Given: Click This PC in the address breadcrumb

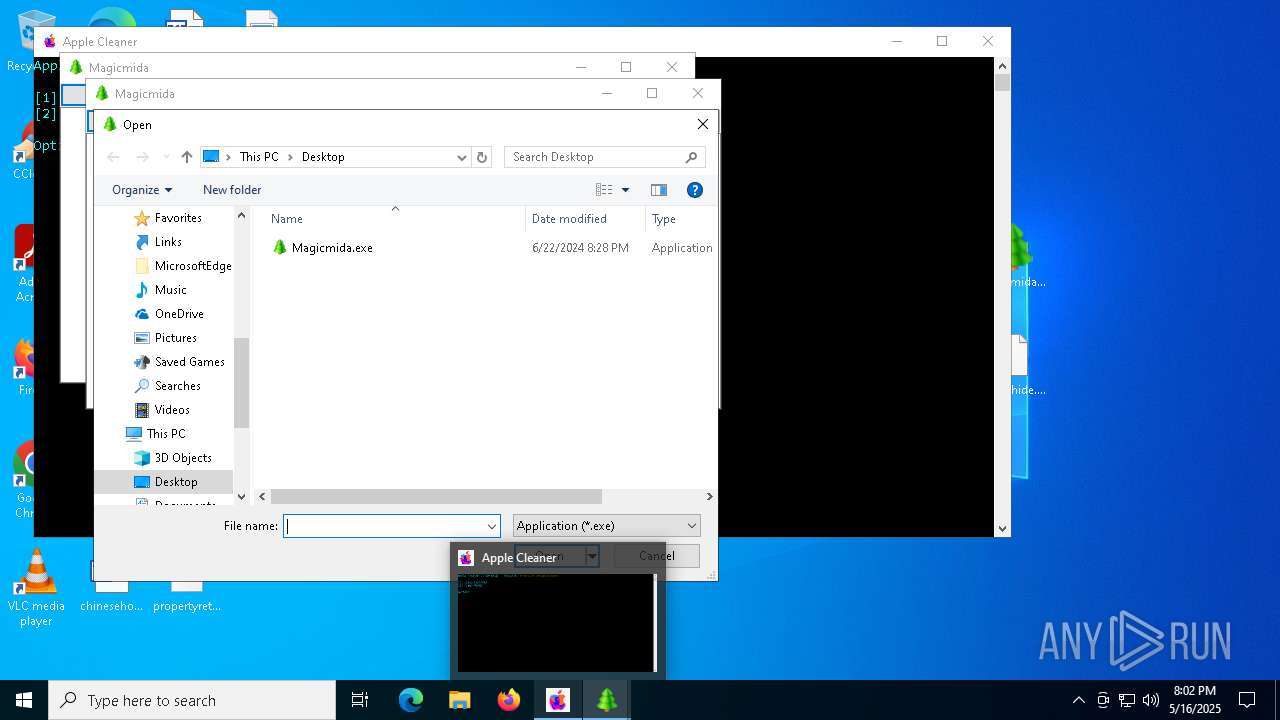Looking at the screenshot, I should point(259,157).
